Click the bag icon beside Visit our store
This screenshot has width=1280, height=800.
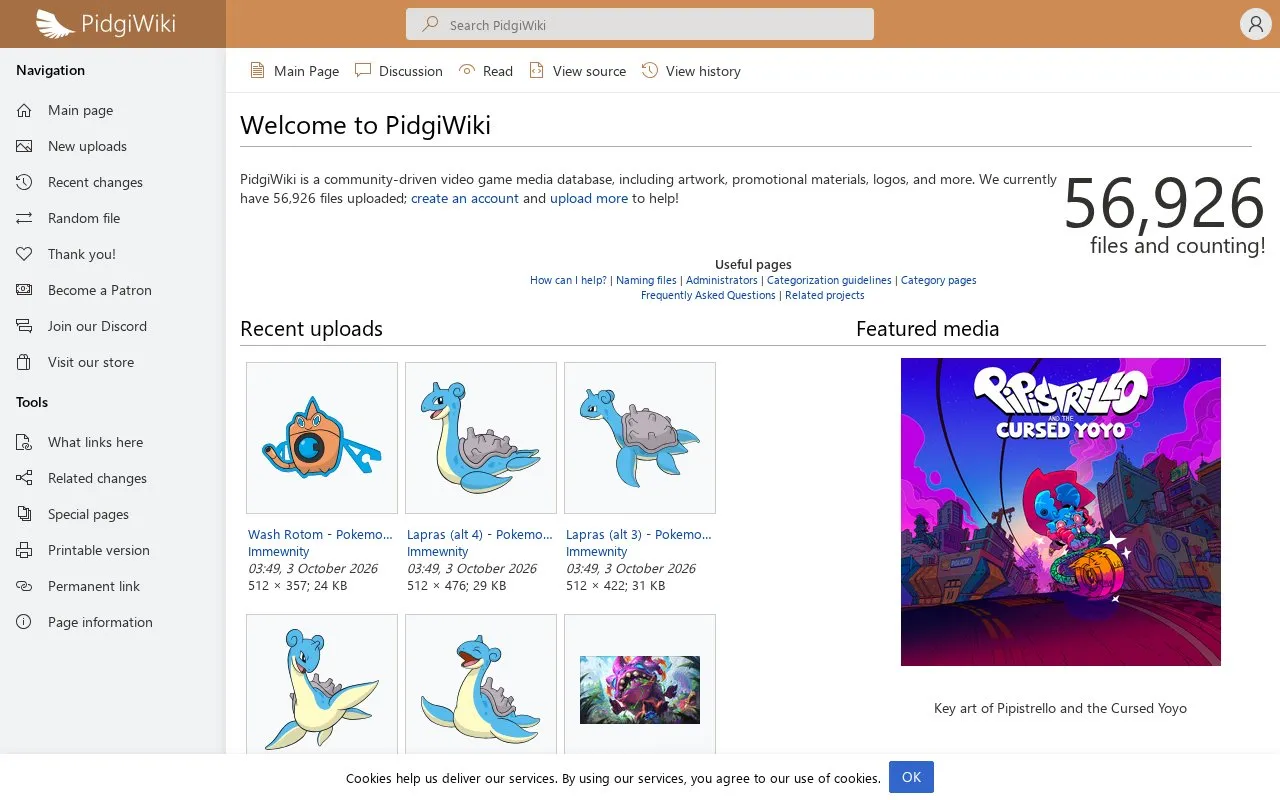pyautogui.click(x=24, y=362)
